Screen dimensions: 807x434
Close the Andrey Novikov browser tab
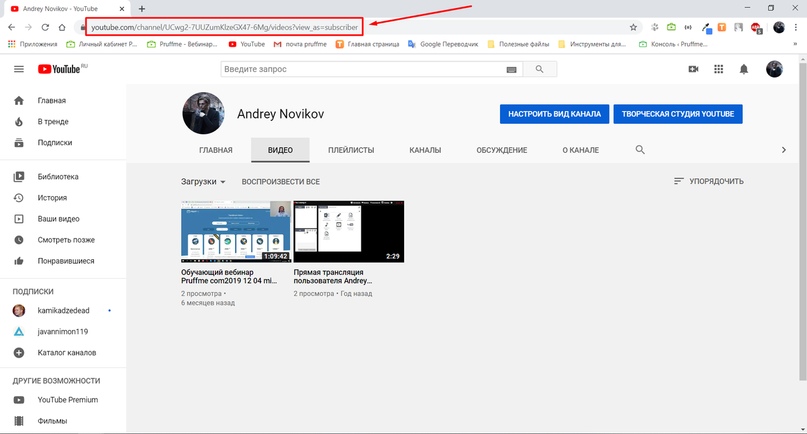122,9
